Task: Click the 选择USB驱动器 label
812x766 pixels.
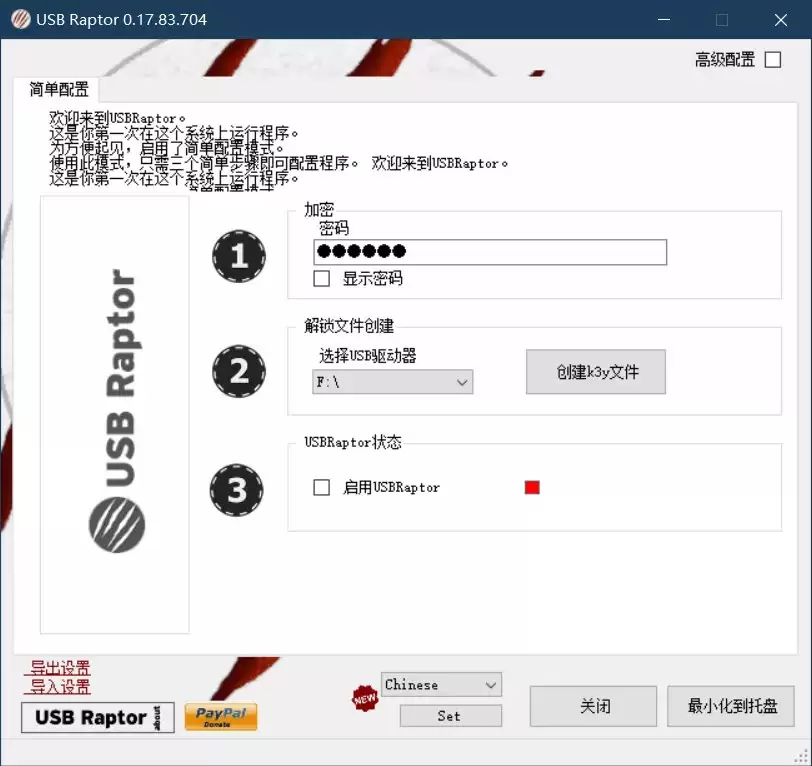Action: coord(368,356)
